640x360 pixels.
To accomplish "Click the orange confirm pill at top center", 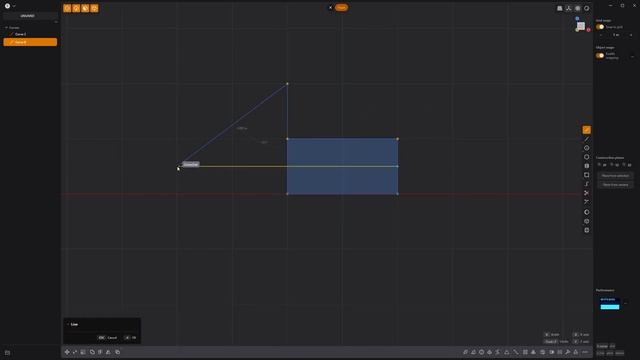I will 342,7.
